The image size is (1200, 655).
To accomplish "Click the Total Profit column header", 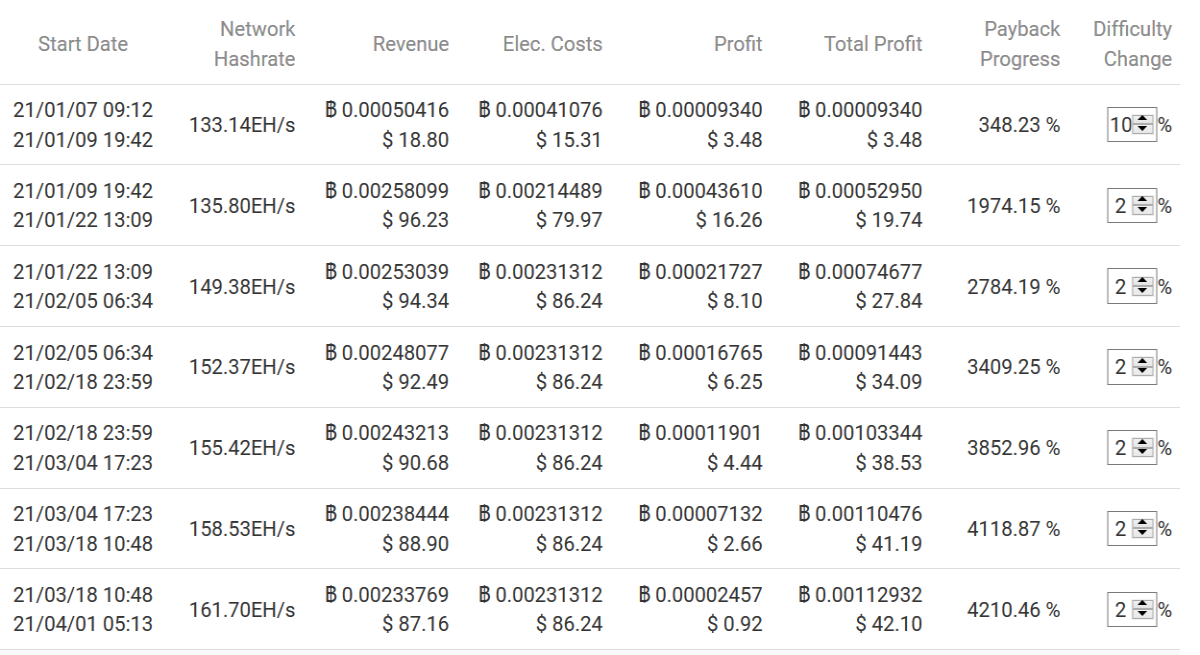I will tap(873, 44).
